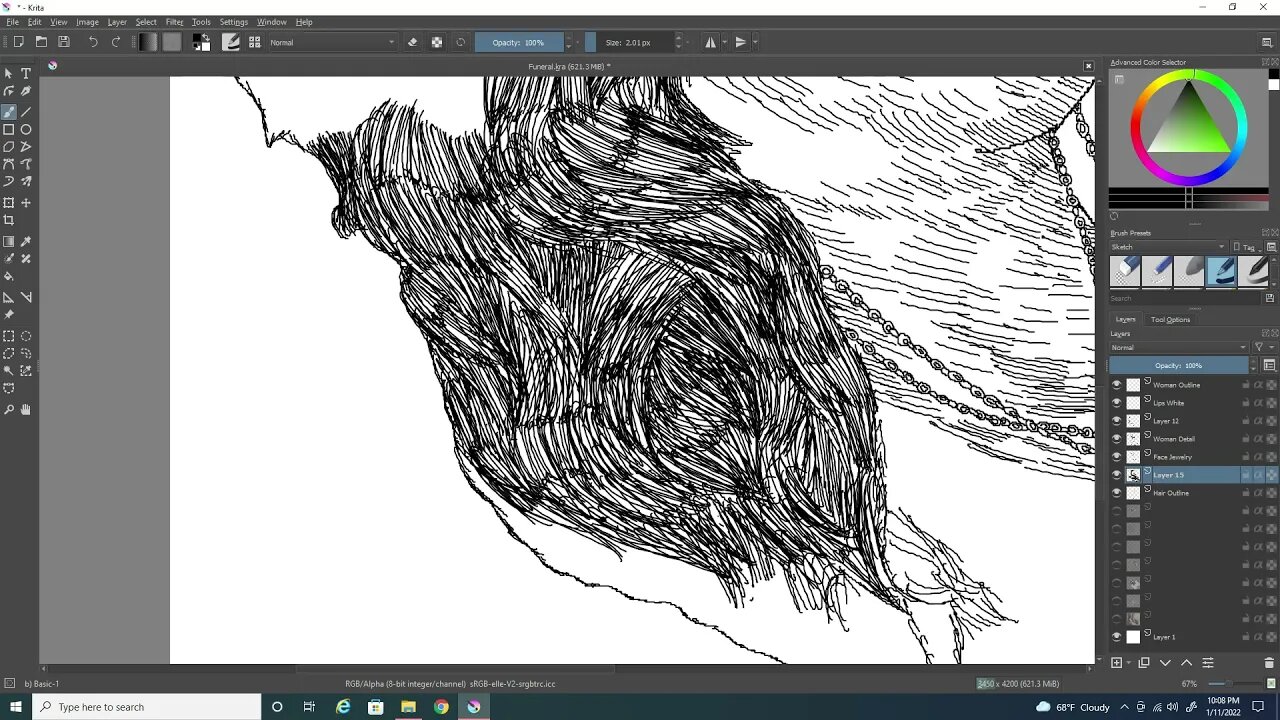Viewport: 1280px width, 720px height.
Task: Toggle horizontal mirror mode
Action: [711, 42]
